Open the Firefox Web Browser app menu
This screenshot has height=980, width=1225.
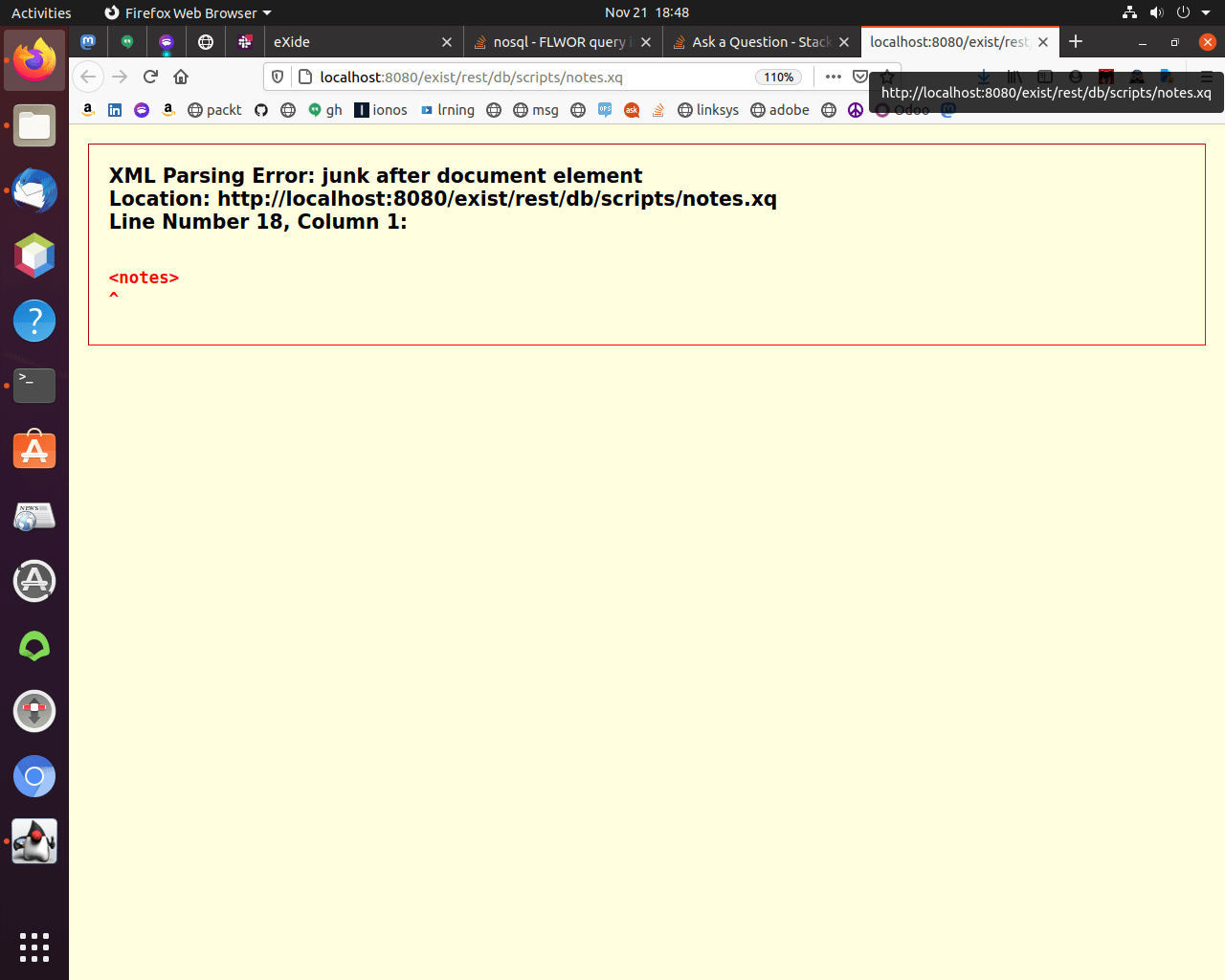tap(189, 12)
